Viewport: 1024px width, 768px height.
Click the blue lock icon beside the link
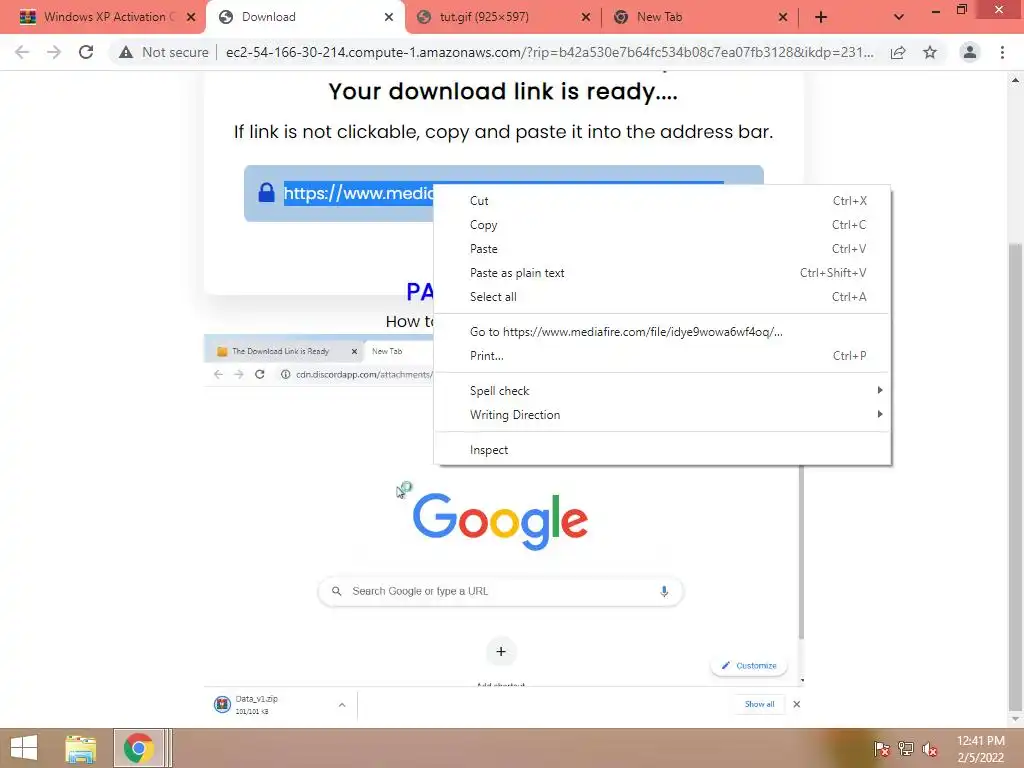[x=266, y=193]
